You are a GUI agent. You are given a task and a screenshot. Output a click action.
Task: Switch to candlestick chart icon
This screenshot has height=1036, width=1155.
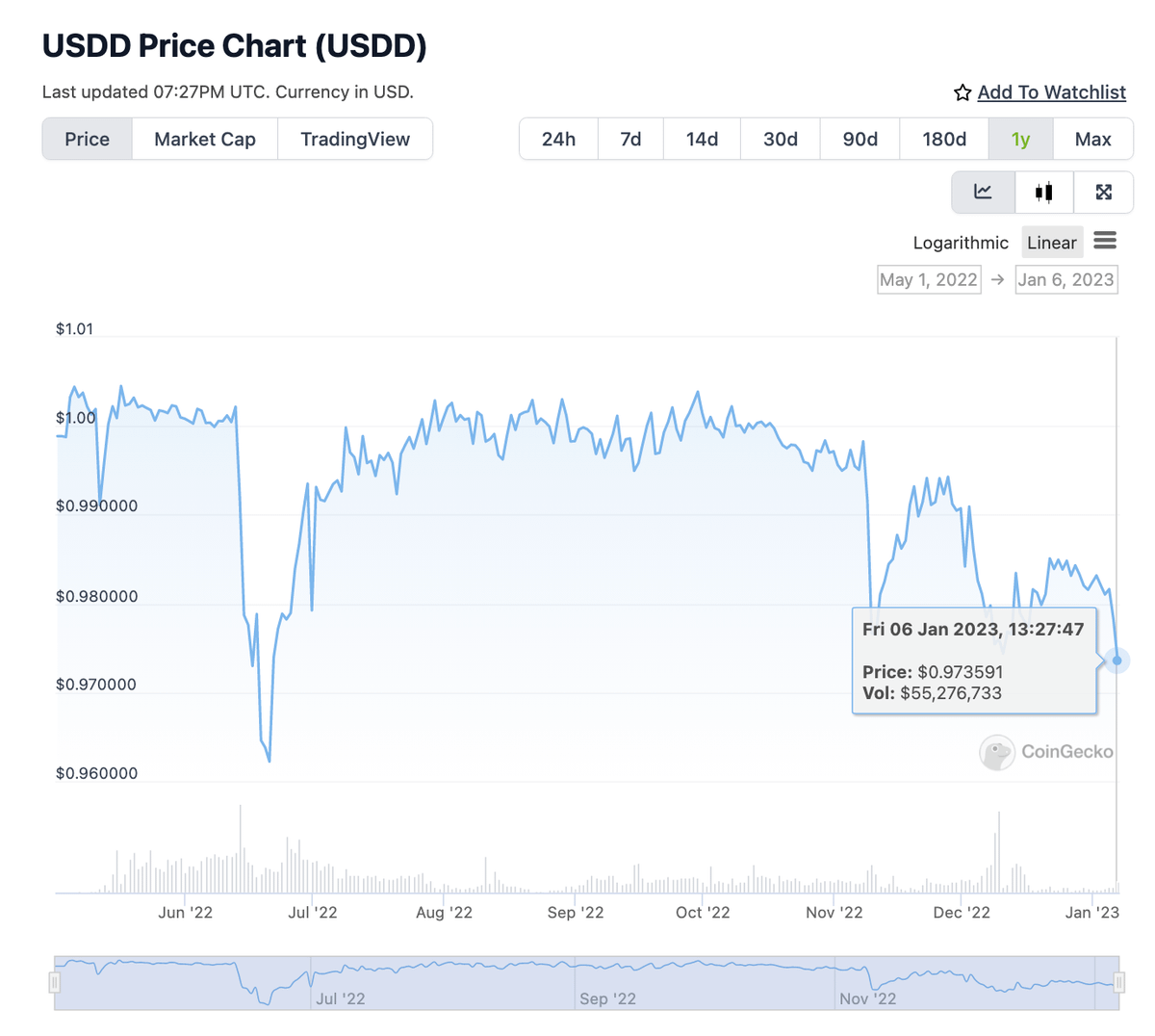click(1044, 192)
